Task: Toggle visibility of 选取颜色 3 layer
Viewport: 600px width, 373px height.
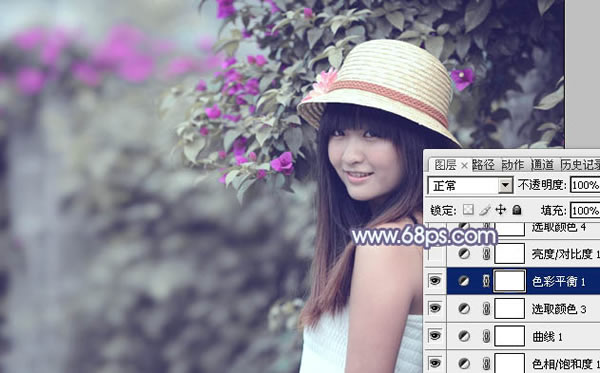Action: pos(435,309)
